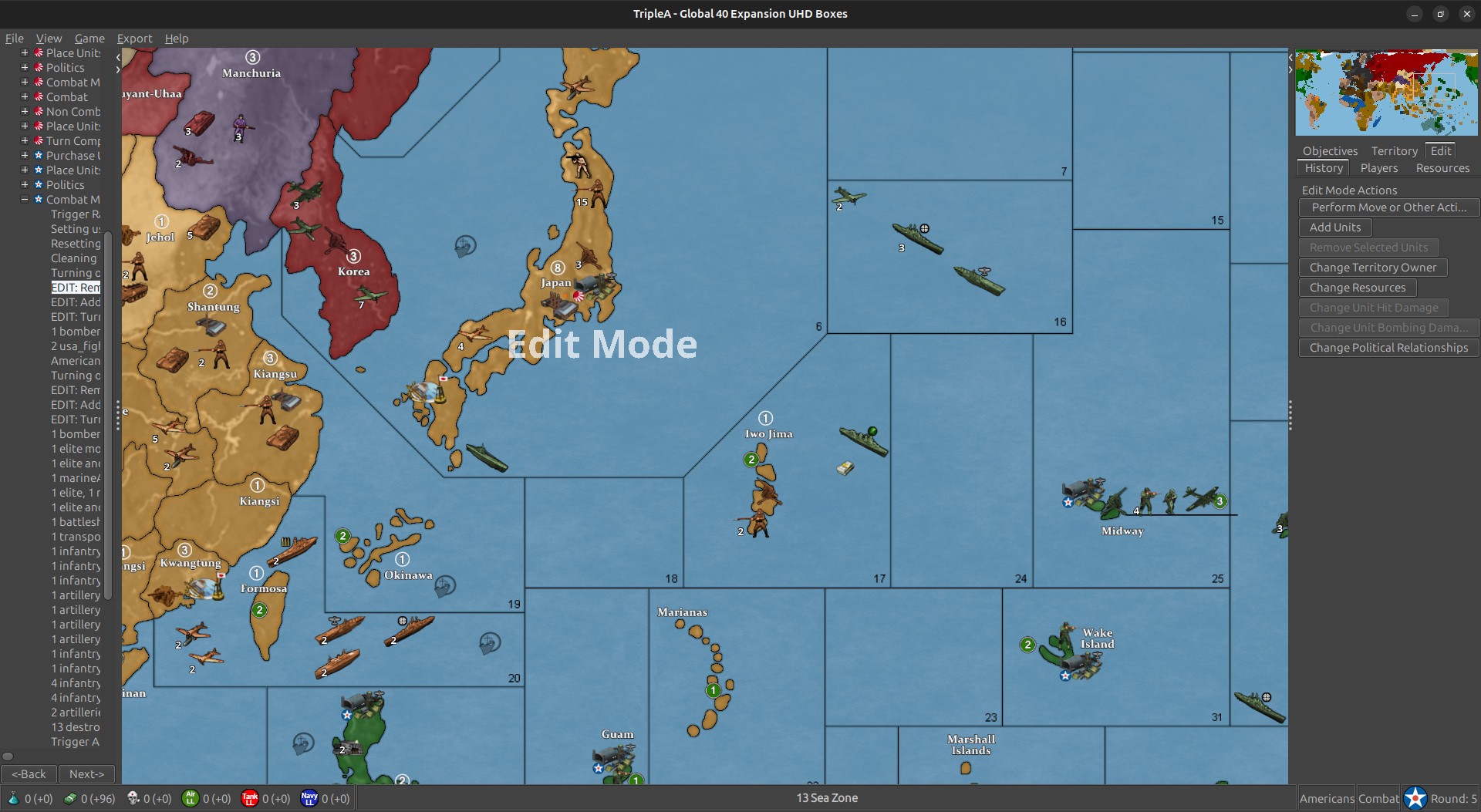Open the Game menu
Image resolution: width=1481 pixels, height=812 pixels.
89,38
